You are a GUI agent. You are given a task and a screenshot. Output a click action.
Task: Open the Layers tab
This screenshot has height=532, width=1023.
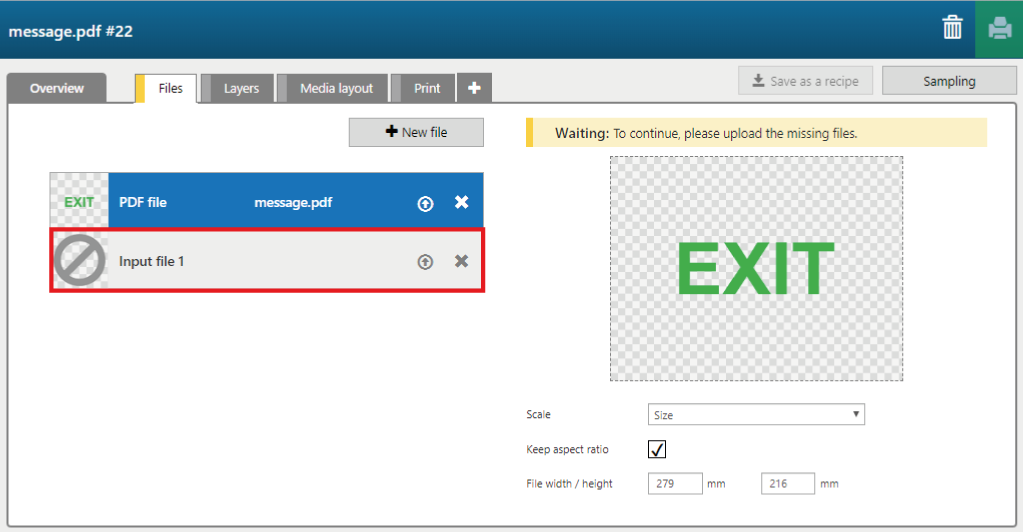[x=241, y=88]
